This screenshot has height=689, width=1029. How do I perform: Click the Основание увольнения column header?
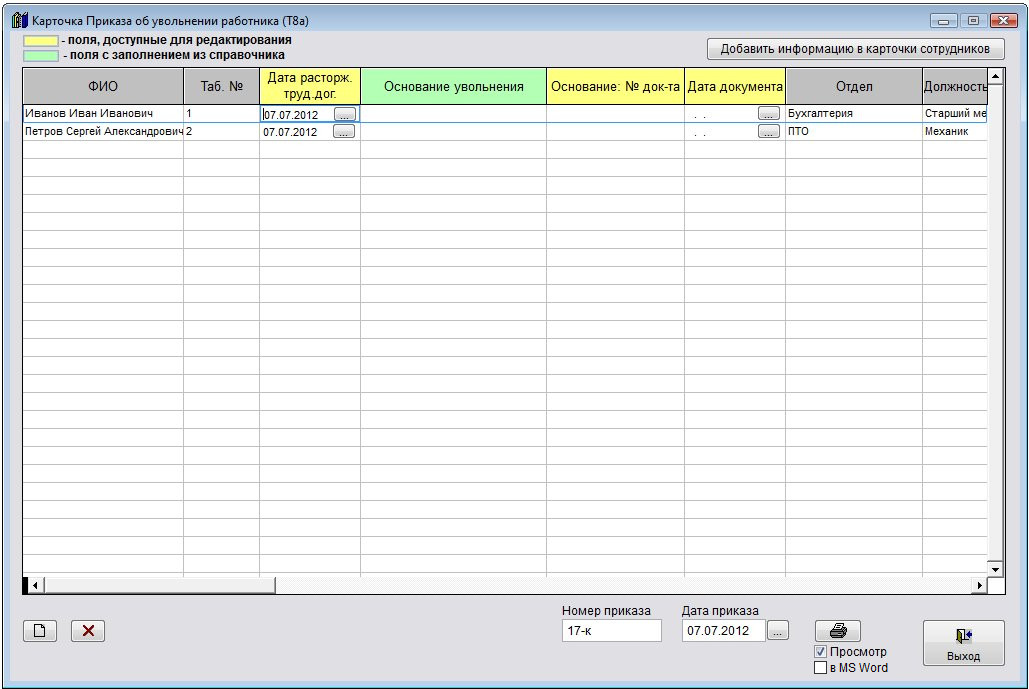tap(453, 86)
